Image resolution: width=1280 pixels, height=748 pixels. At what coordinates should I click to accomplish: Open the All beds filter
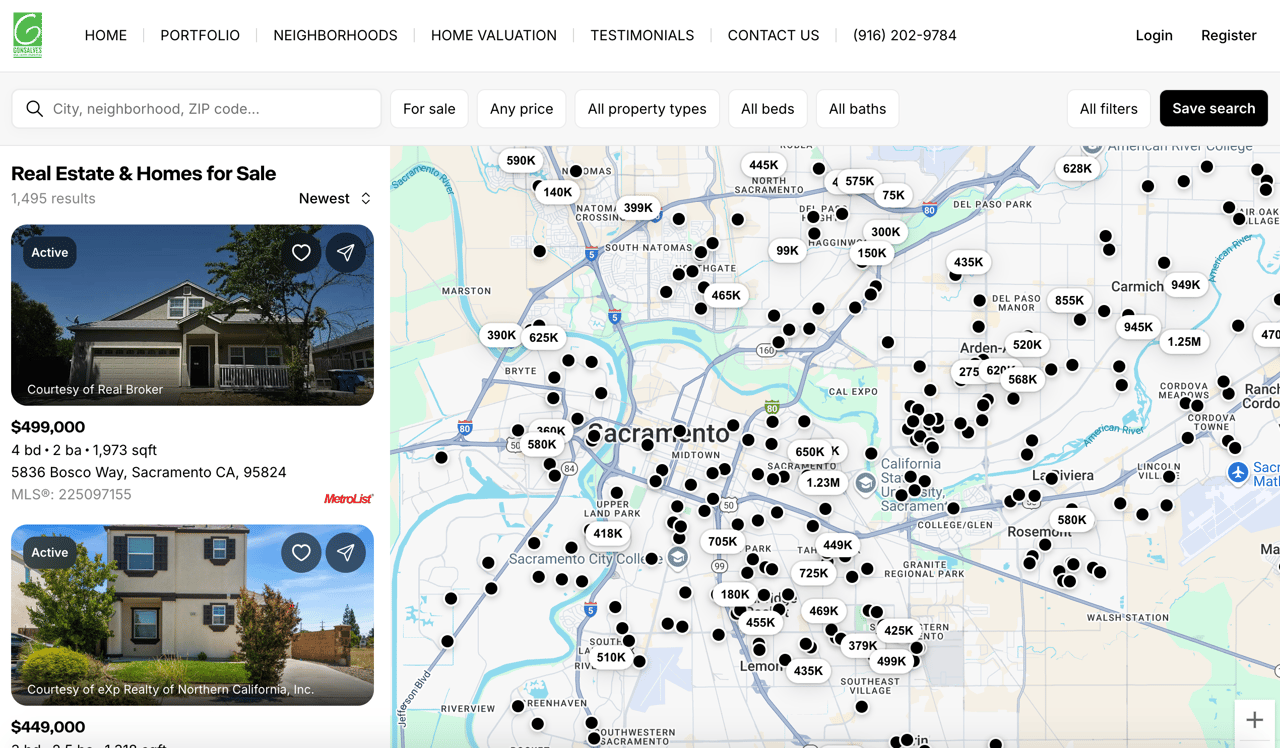coord(768,109)
